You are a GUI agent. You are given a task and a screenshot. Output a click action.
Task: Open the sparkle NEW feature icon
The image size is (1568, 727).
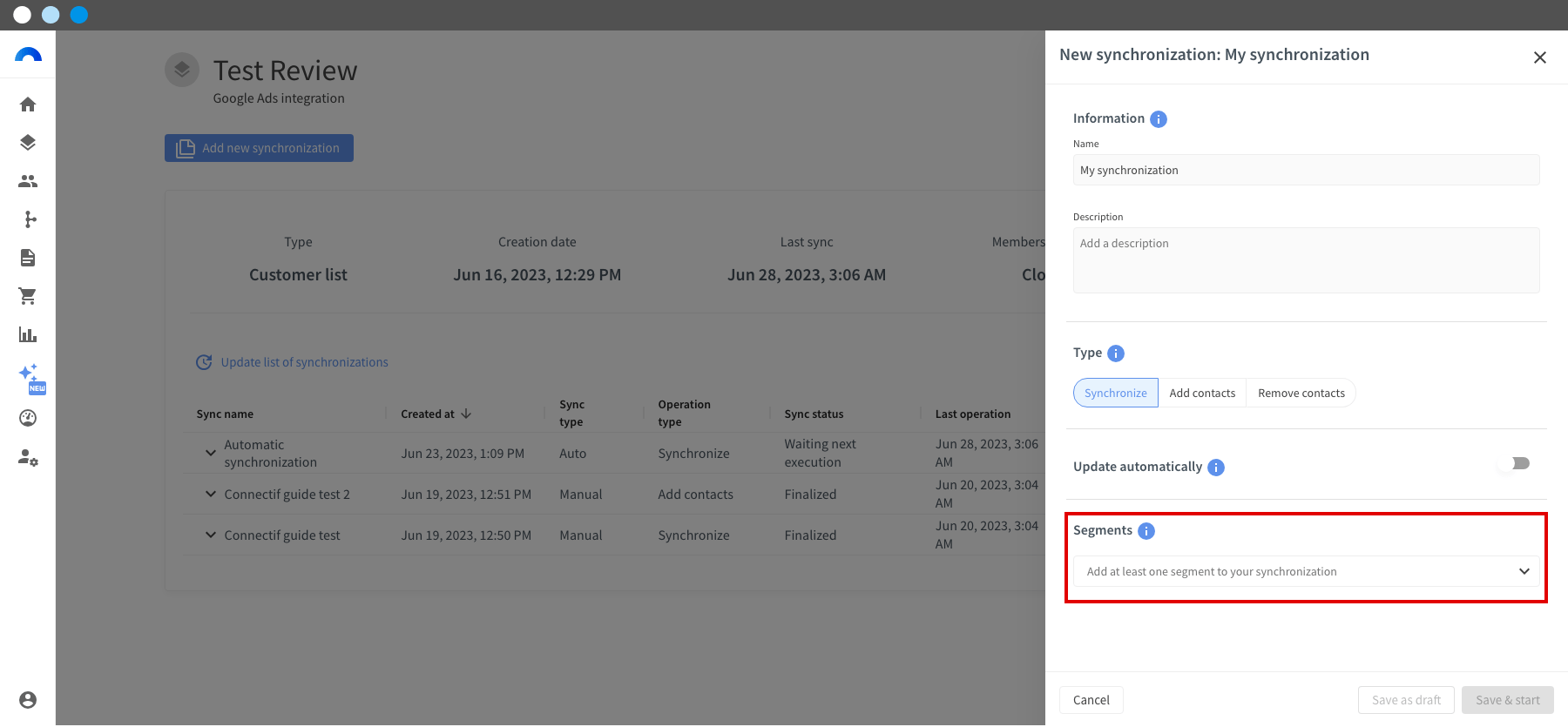pos(31,378)
